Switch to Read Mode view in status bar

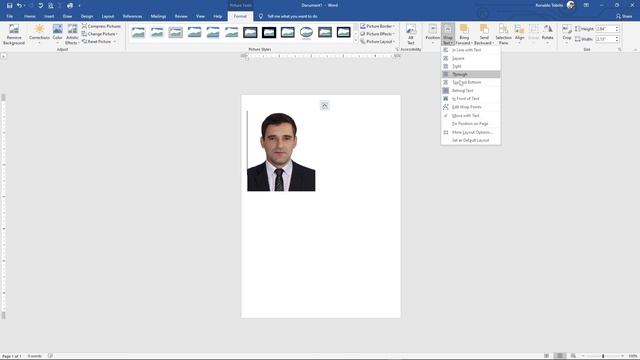pos(547,356)
